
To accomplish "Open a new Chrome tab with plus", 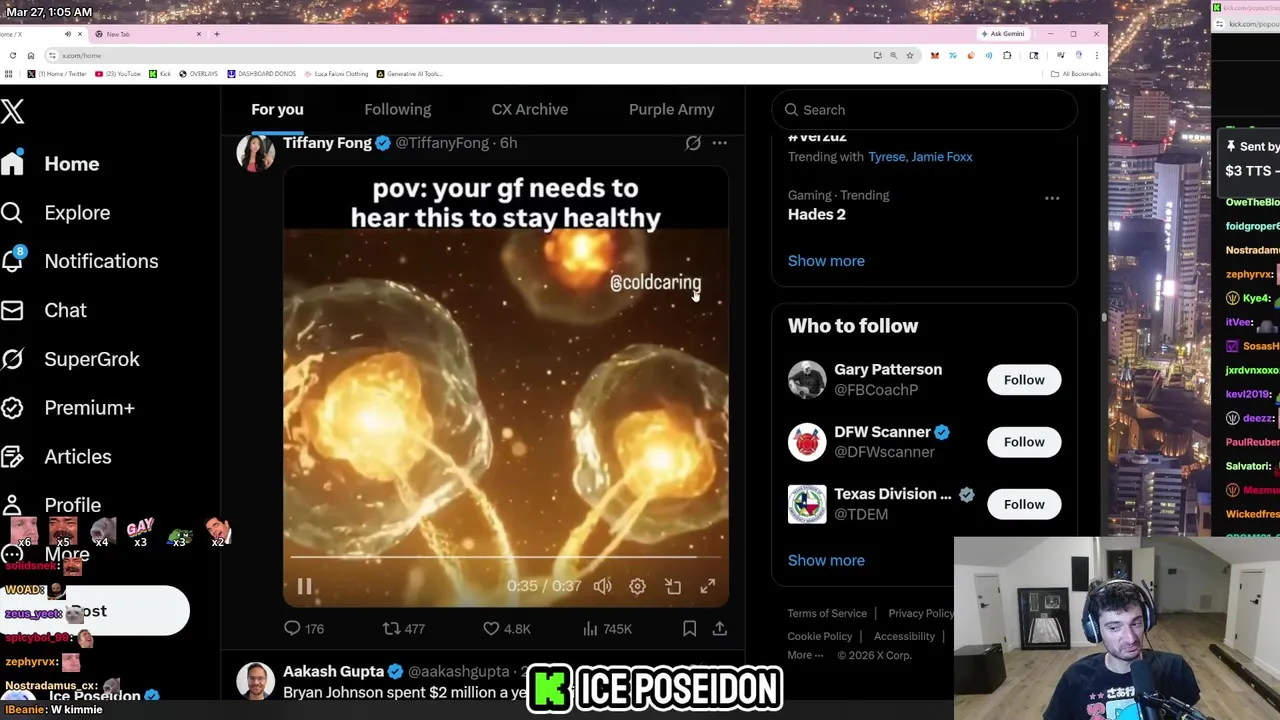I will (x=216, y=34).
